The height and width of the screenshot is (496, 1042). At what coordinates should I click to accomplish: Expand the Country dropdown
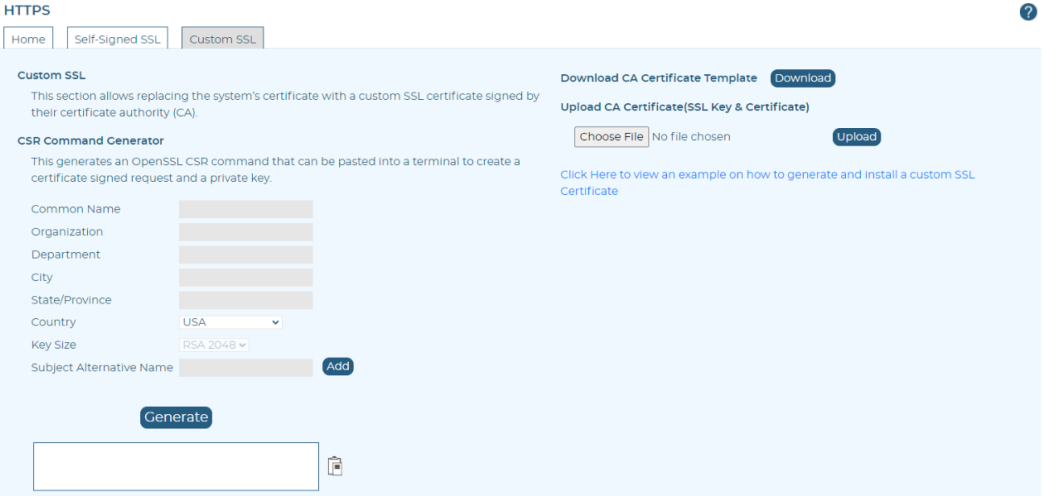coord(231,322)
